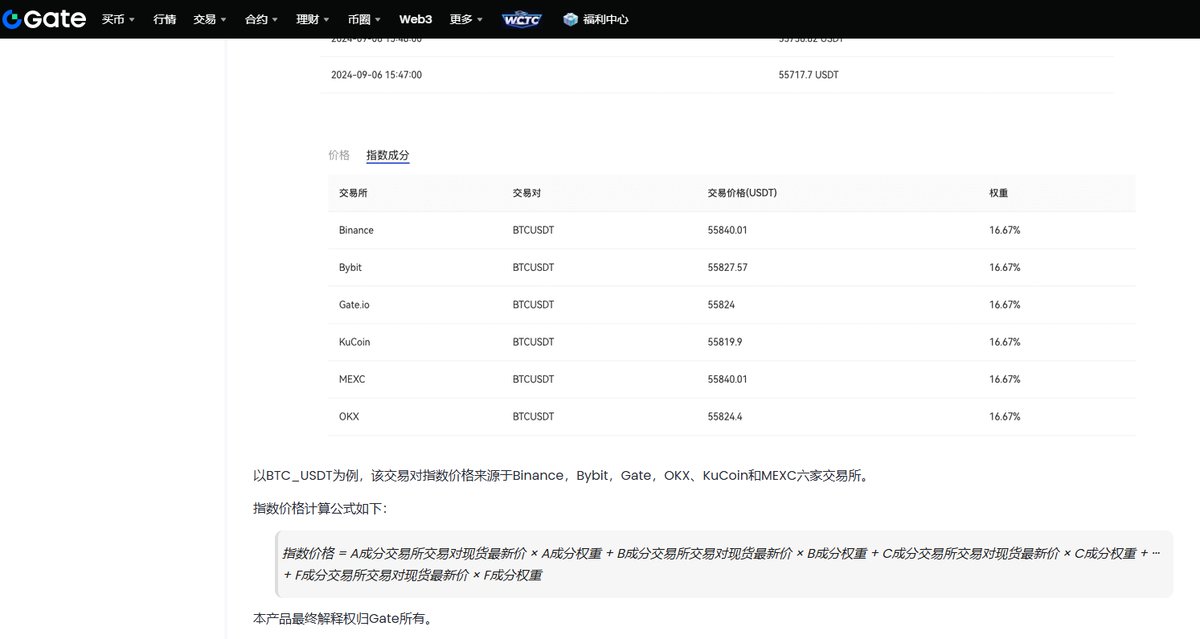Expand the 买币 dropdown menu
Image resolution: width=1200 pixels, height=639 pixels.
tap(118, 19)
